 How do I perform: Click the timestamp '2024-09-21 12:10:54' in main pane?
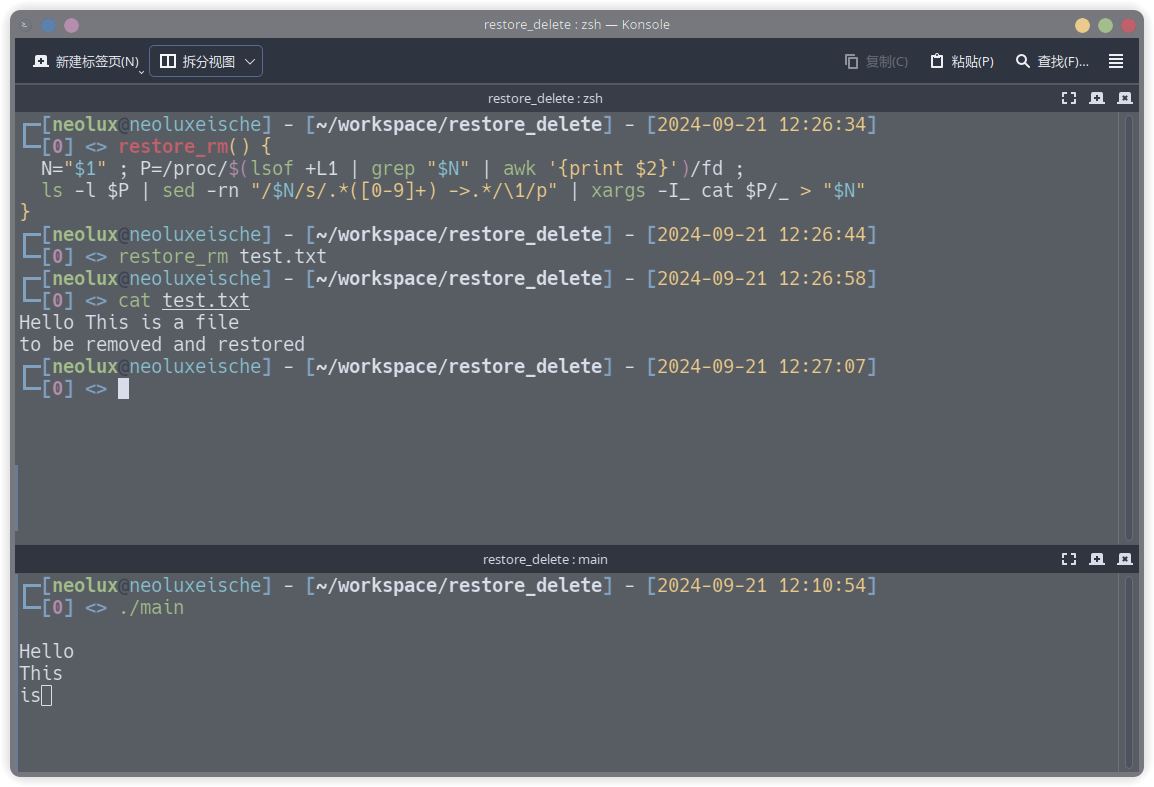click(x=762, y=585)
